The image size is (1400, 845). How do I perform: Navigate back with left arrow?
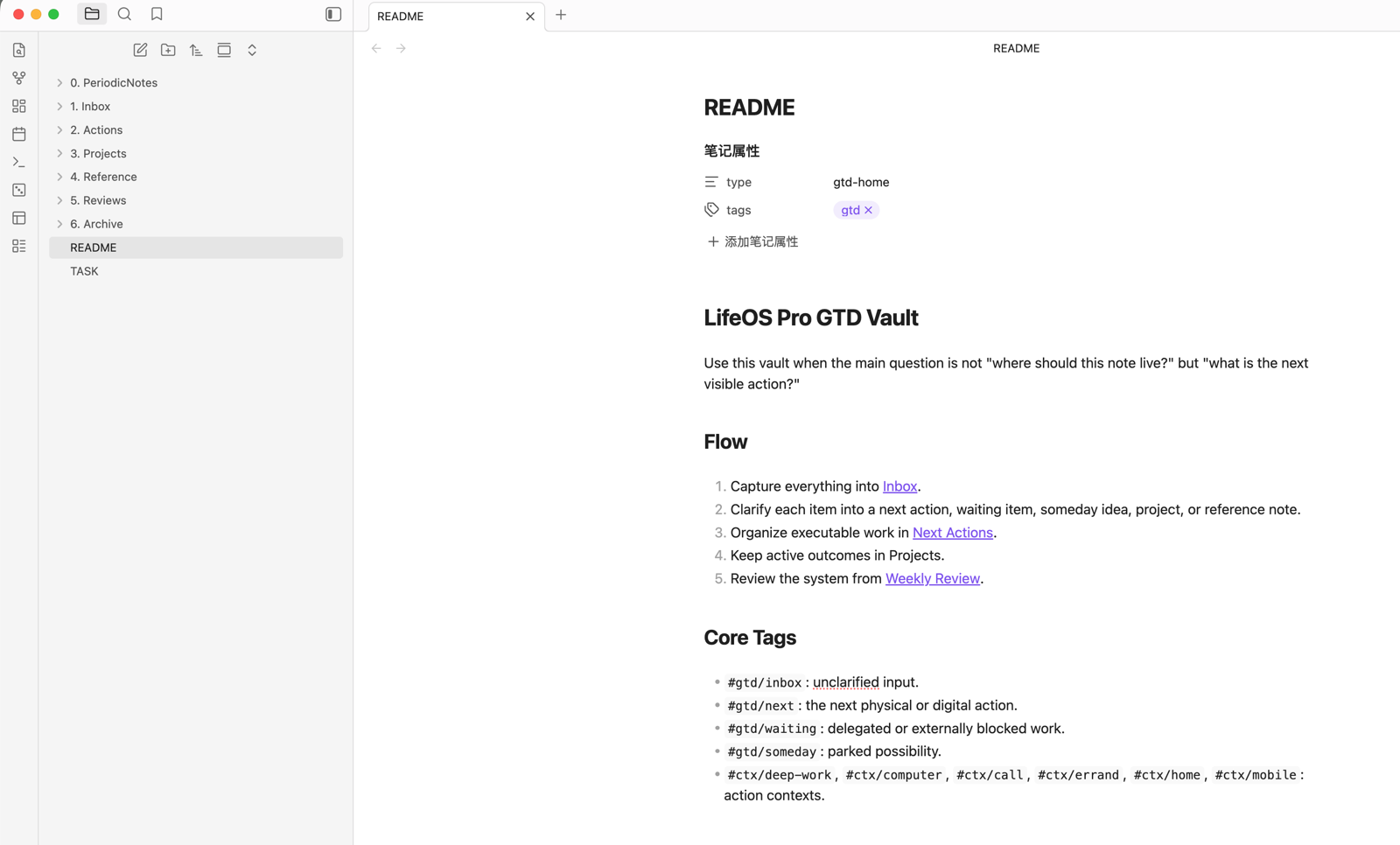pos(376,48)
